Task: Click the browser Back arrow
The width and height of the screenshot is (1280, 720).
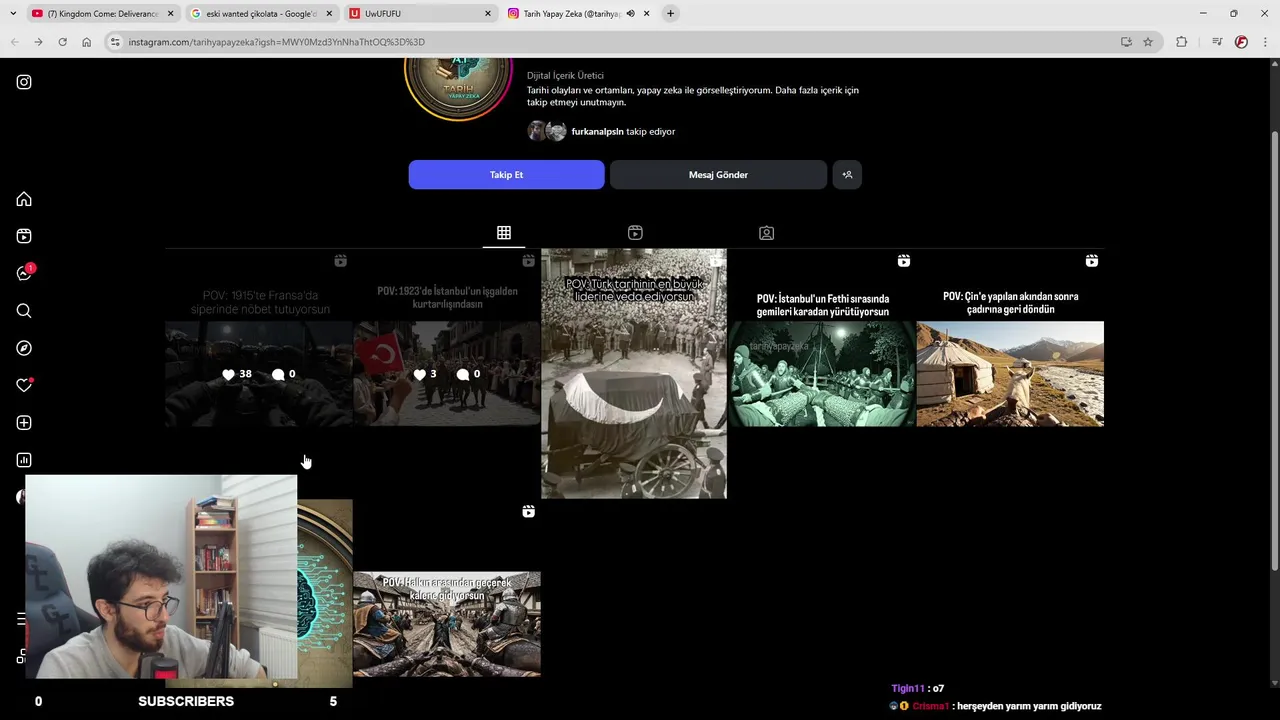Action: click(x=14, y=42)
